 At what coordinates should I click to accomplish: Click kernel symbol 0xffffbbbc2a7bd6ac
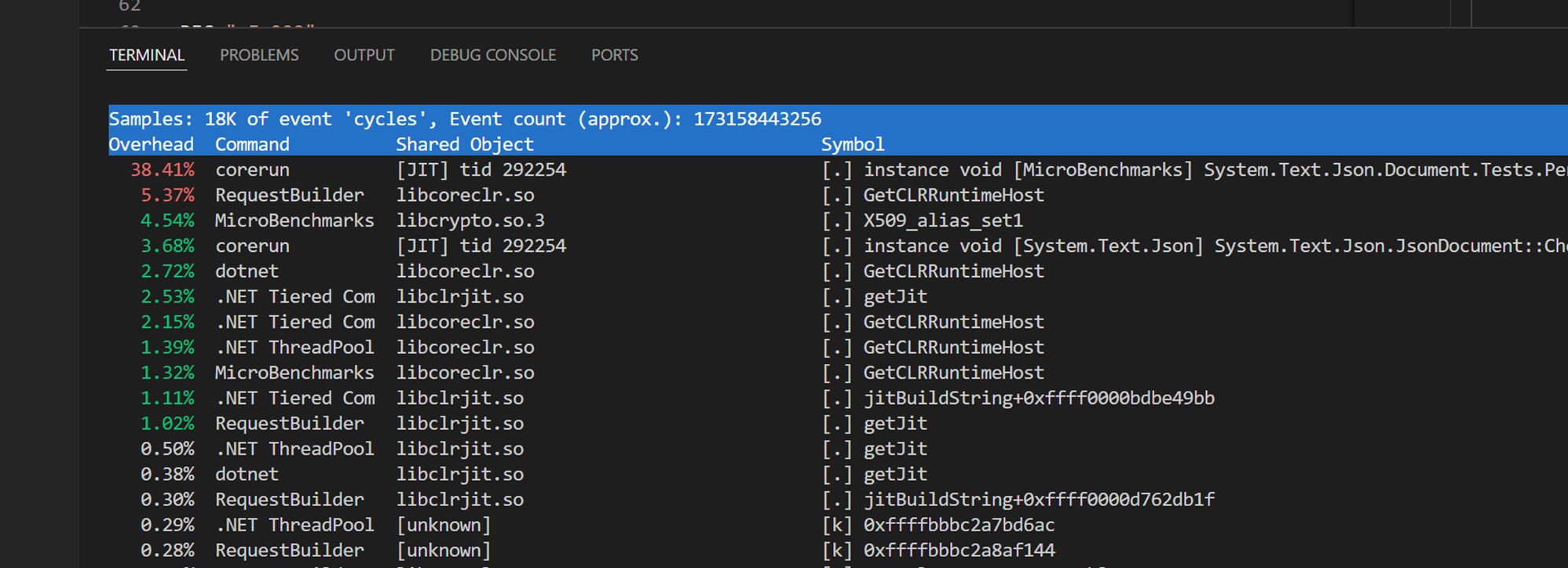[959, 525]
